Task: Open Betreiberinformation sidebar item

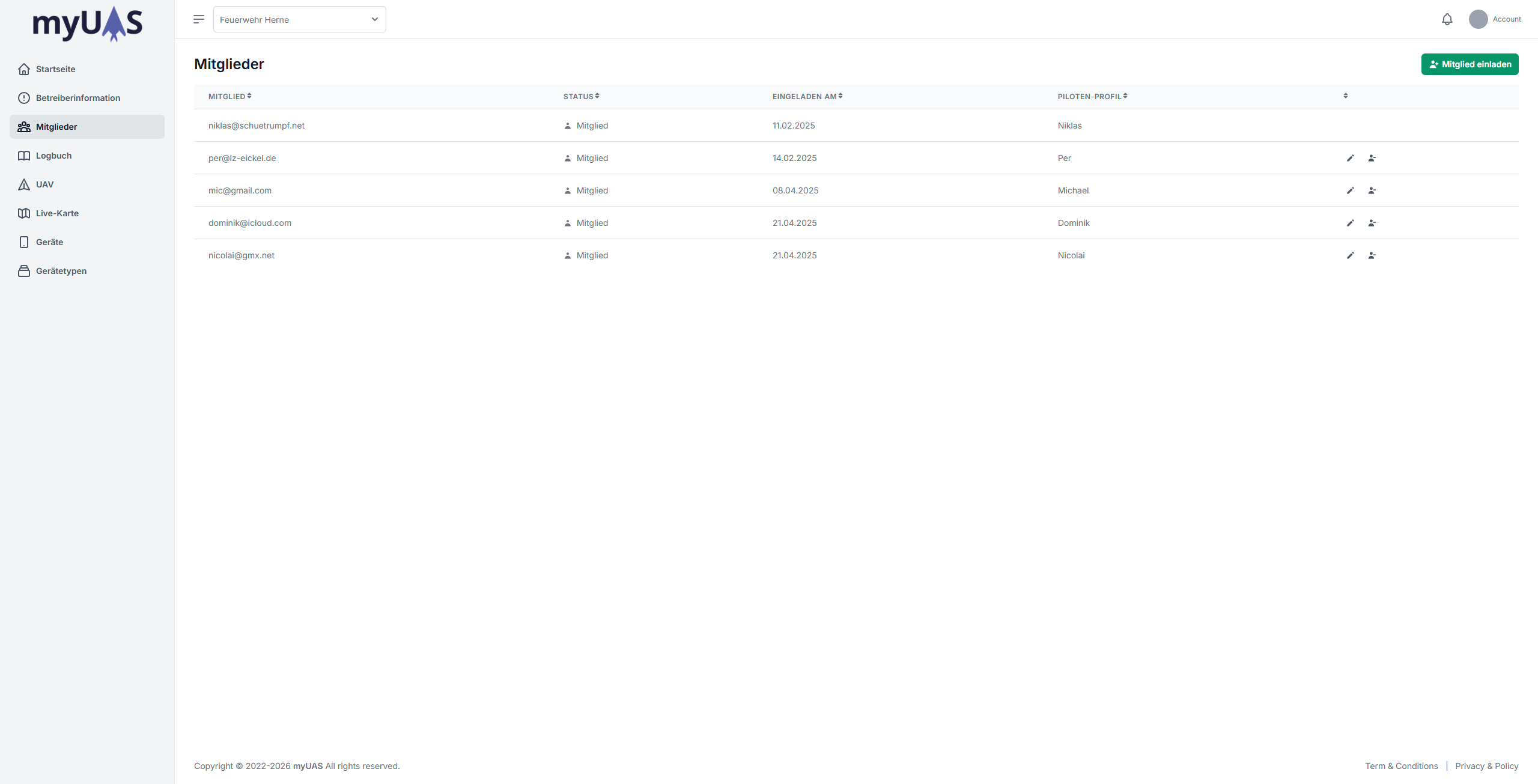Action: pos(78,98)
